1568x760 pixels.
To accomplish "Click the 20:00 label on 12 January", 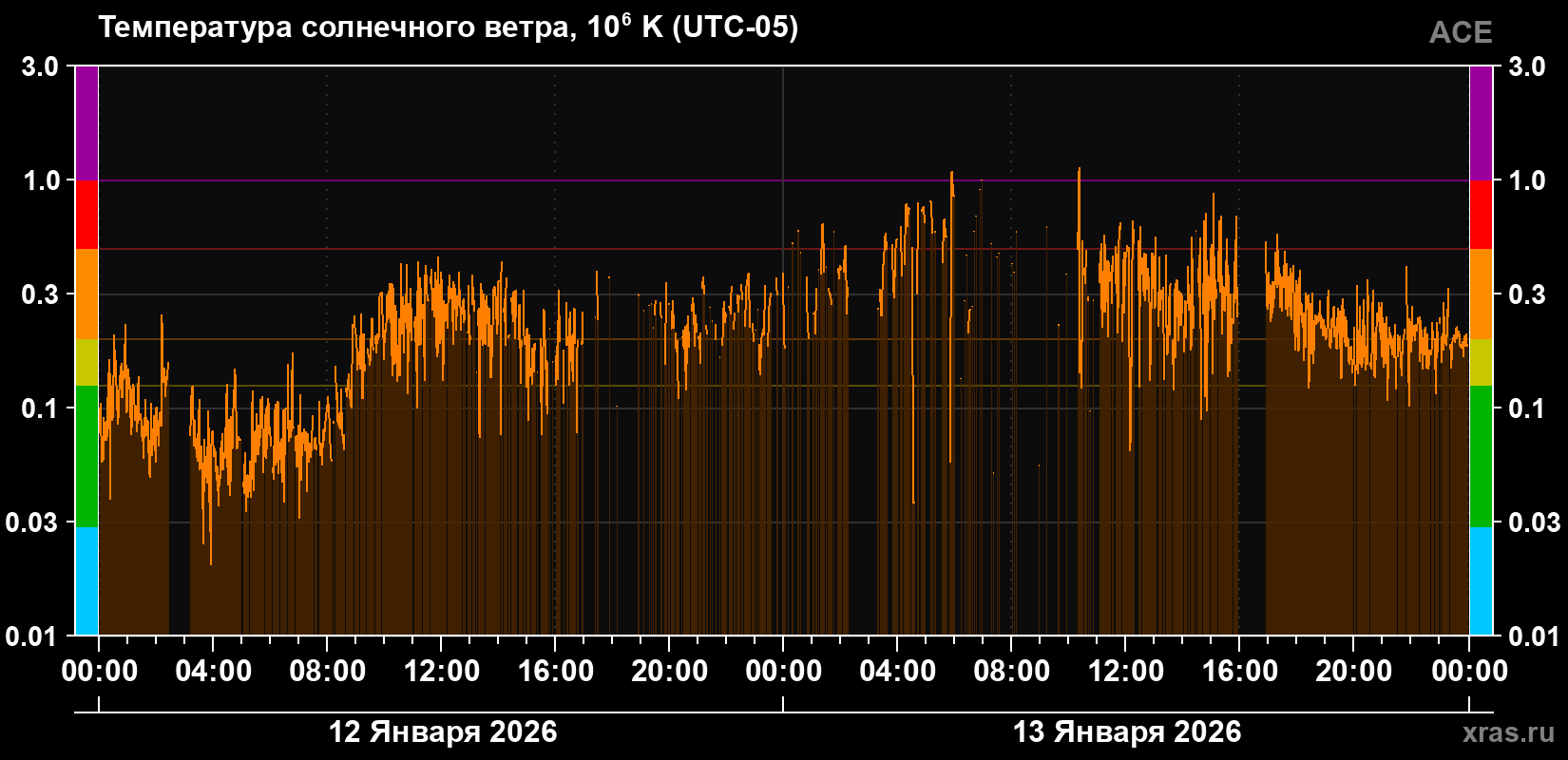I will click(669, 672).
